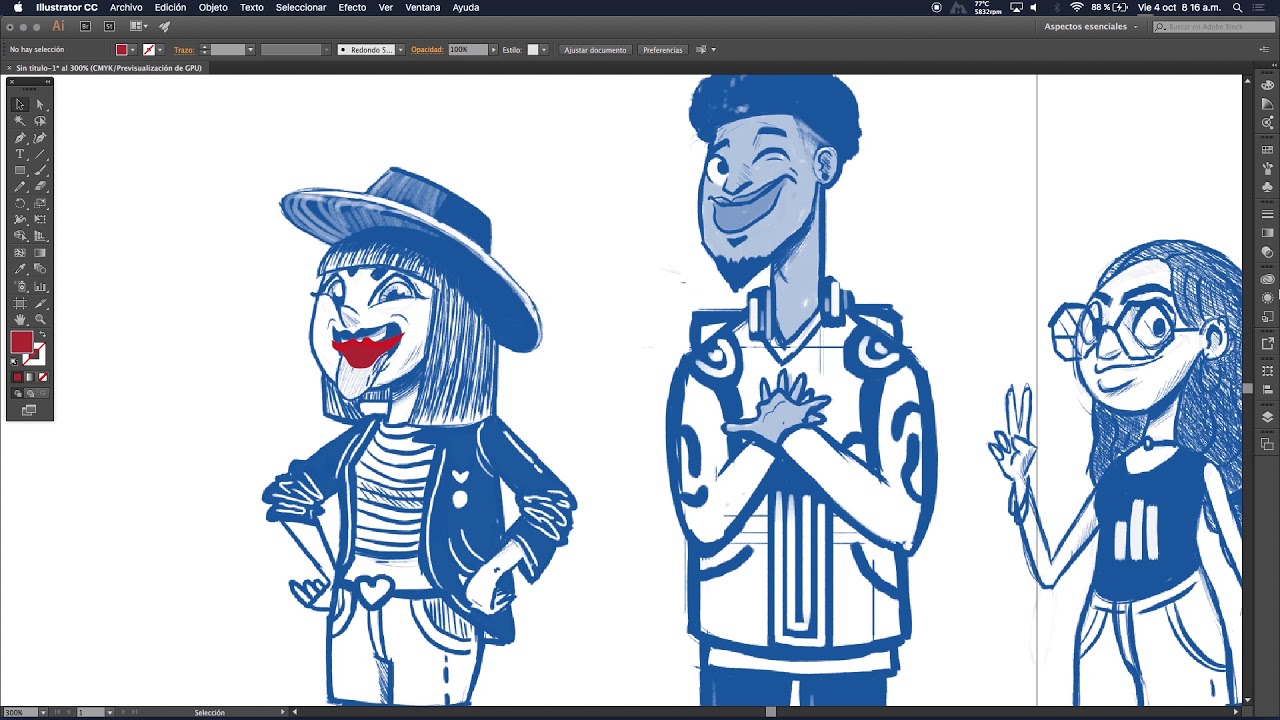Open the Creative Cloud Libraries panel icon
The height and width of the screenshot is (720, 1280).
point(1267,280)
